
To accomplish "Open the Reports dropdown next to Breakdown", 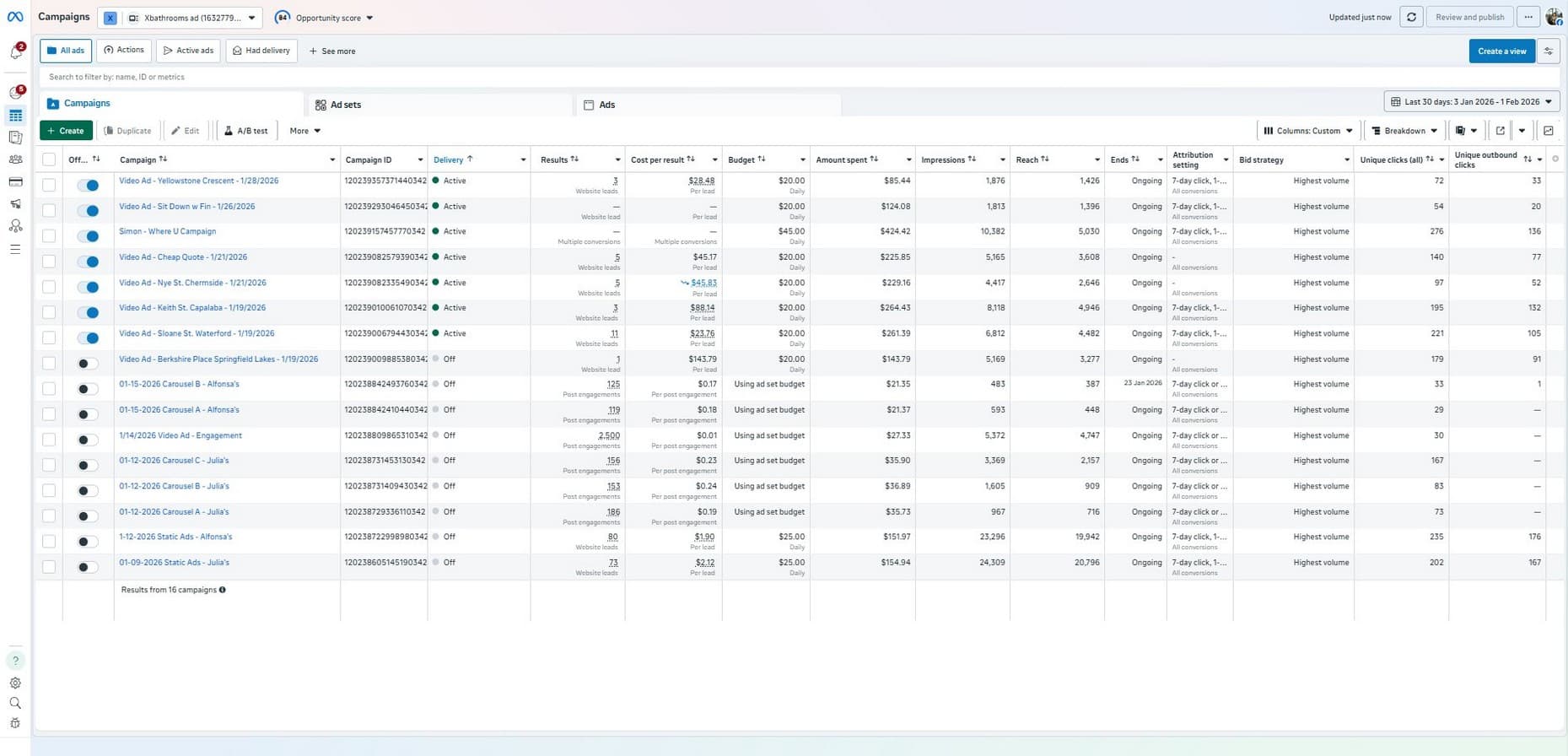I will coord(1466,131).
